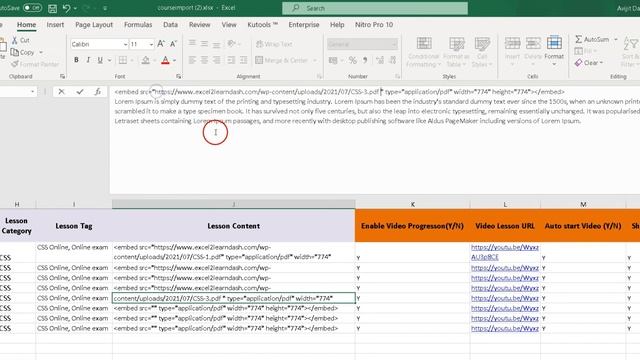Viewport: 640px width, 360px height.
Task: Click the AutoSum sigma button
Action: click(592, 39)
